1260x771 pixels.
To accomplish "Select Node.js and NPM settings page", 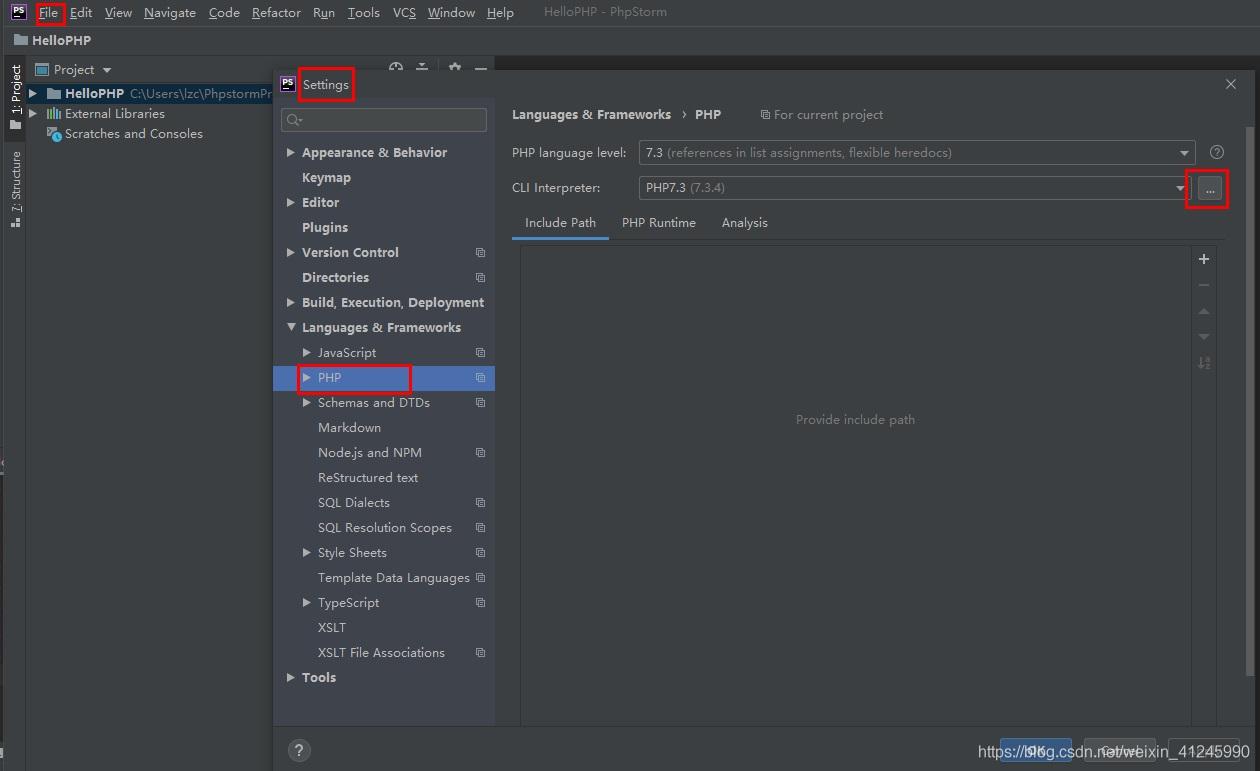I will 369,453.
